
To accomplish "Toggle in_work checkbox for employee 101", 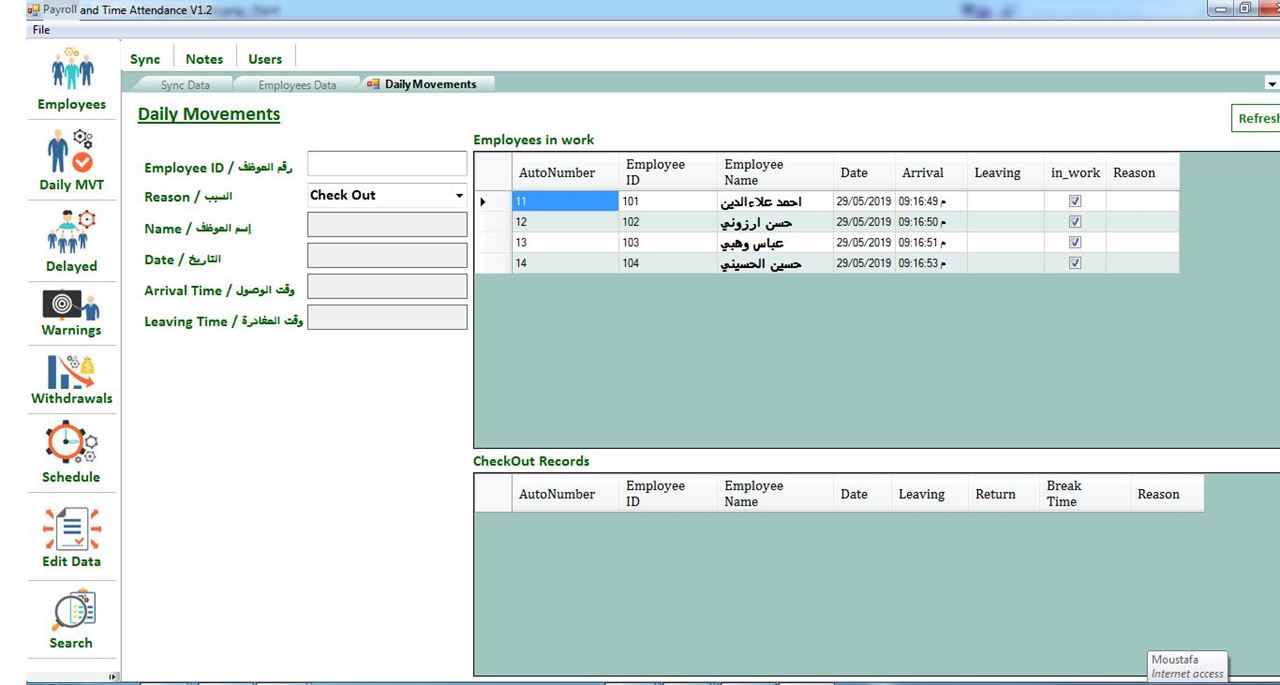I will pyautogui.click(x=1075, y=201).
